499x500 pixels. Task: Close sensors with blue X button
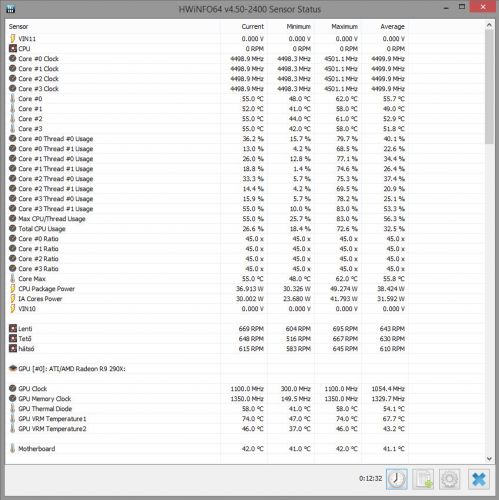pos(479,479)
